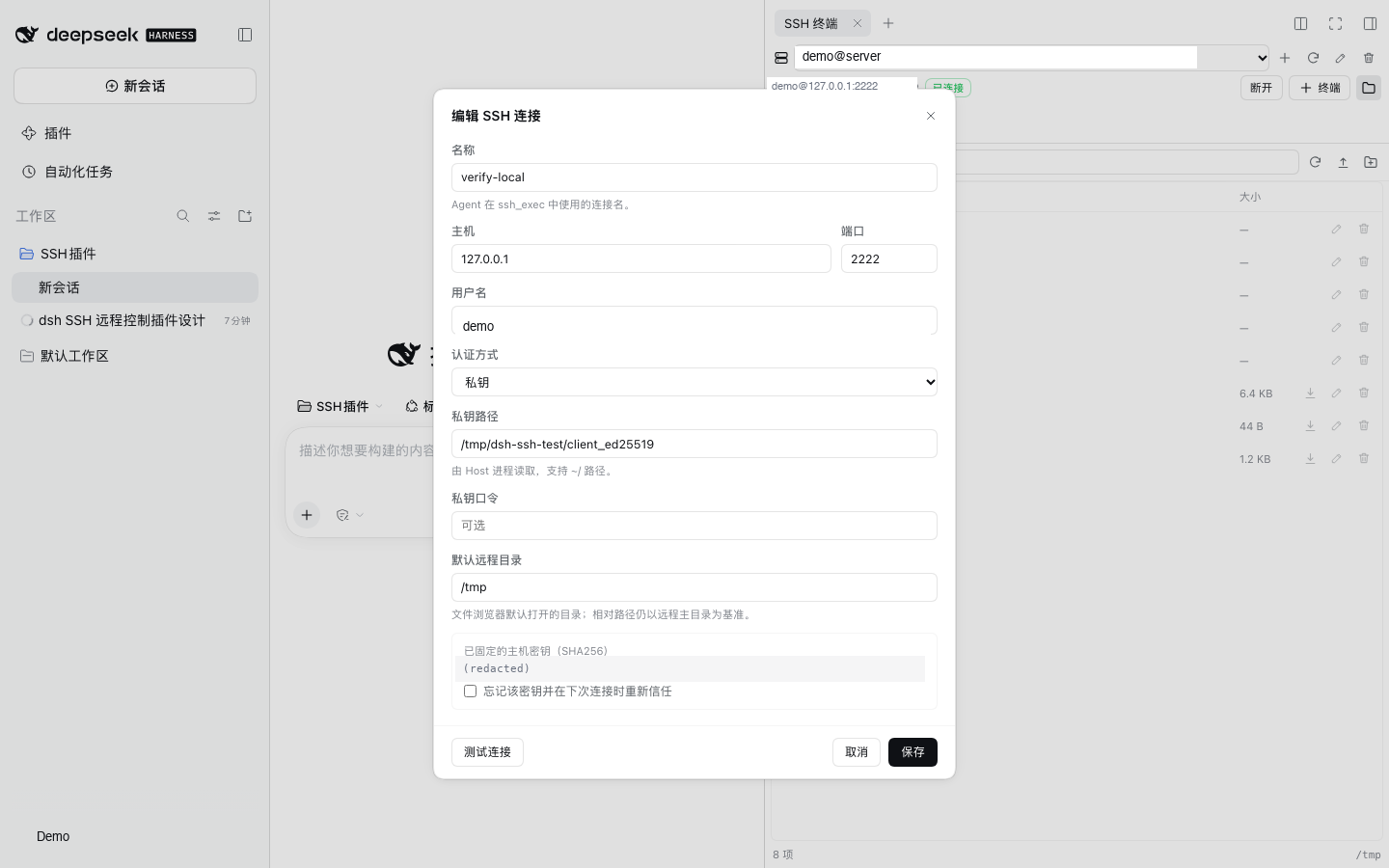Open a new terminal with + 终端
The width and height of the screenshot is (1389, 868).
(1320, 88)
